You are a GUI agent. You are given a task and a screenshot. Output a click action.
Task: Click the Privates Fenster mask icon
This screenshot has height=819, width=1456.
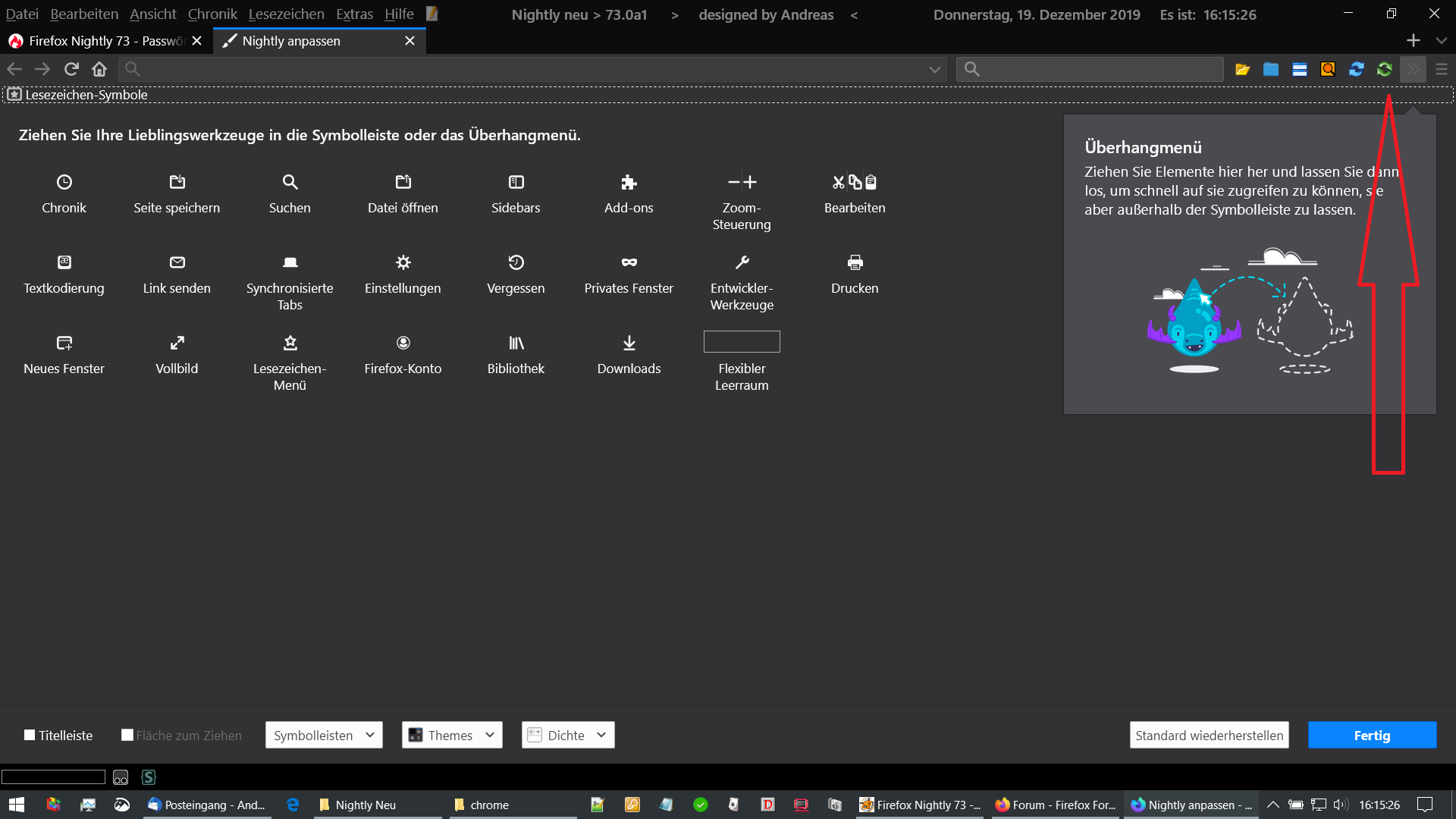tap(629, 262)
